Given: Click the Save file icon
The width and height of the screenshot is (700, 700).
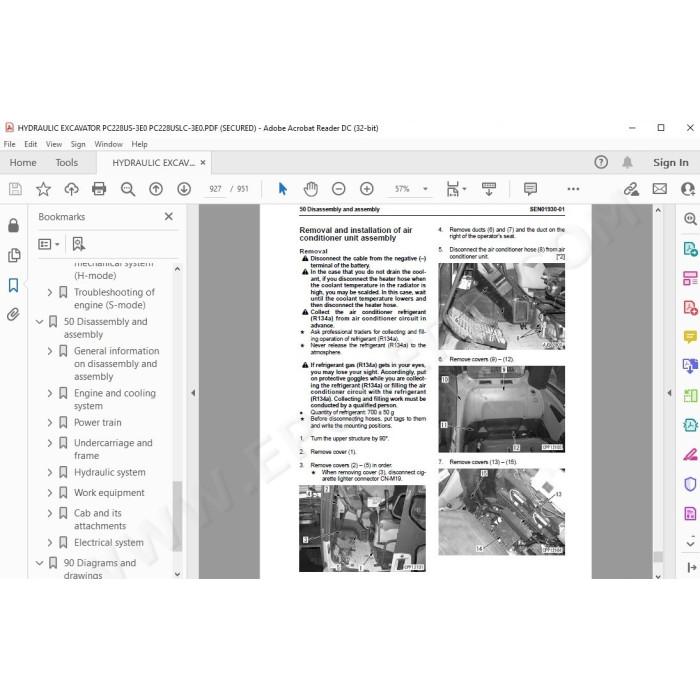Looking at the screenshot, I should [x=15, y=189].
